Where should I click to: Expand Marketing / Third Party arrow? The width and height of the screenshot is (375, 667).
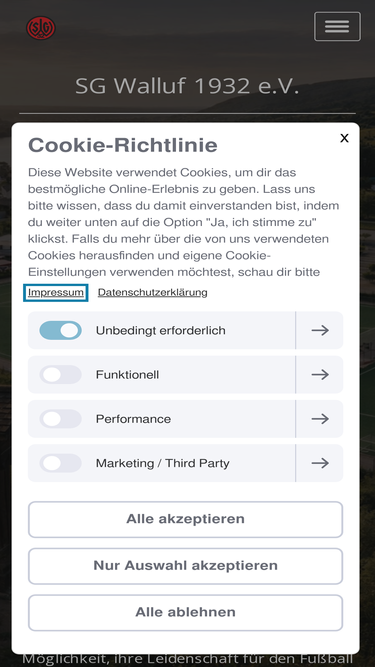click(320, 463)
